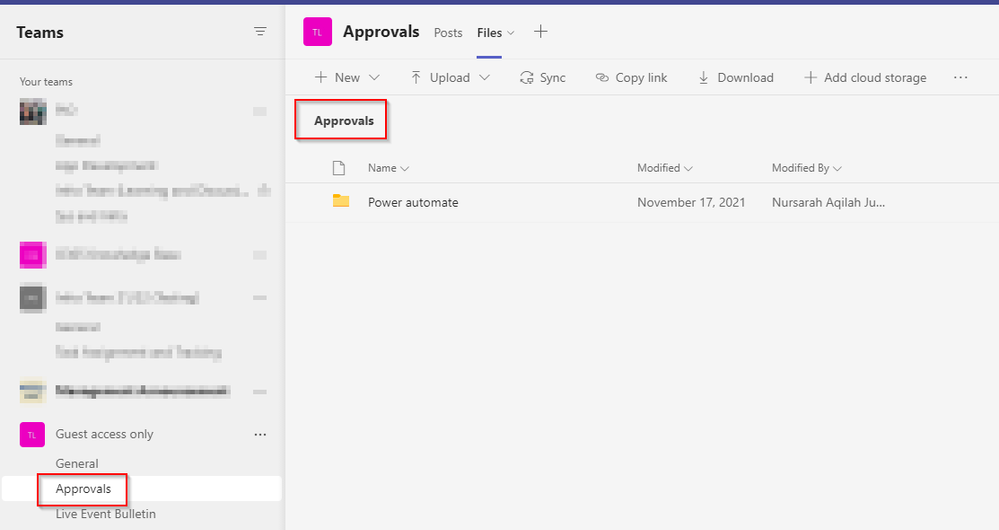
Task: Click the Power automate folder icon
Action: click(x=341, y=201)
